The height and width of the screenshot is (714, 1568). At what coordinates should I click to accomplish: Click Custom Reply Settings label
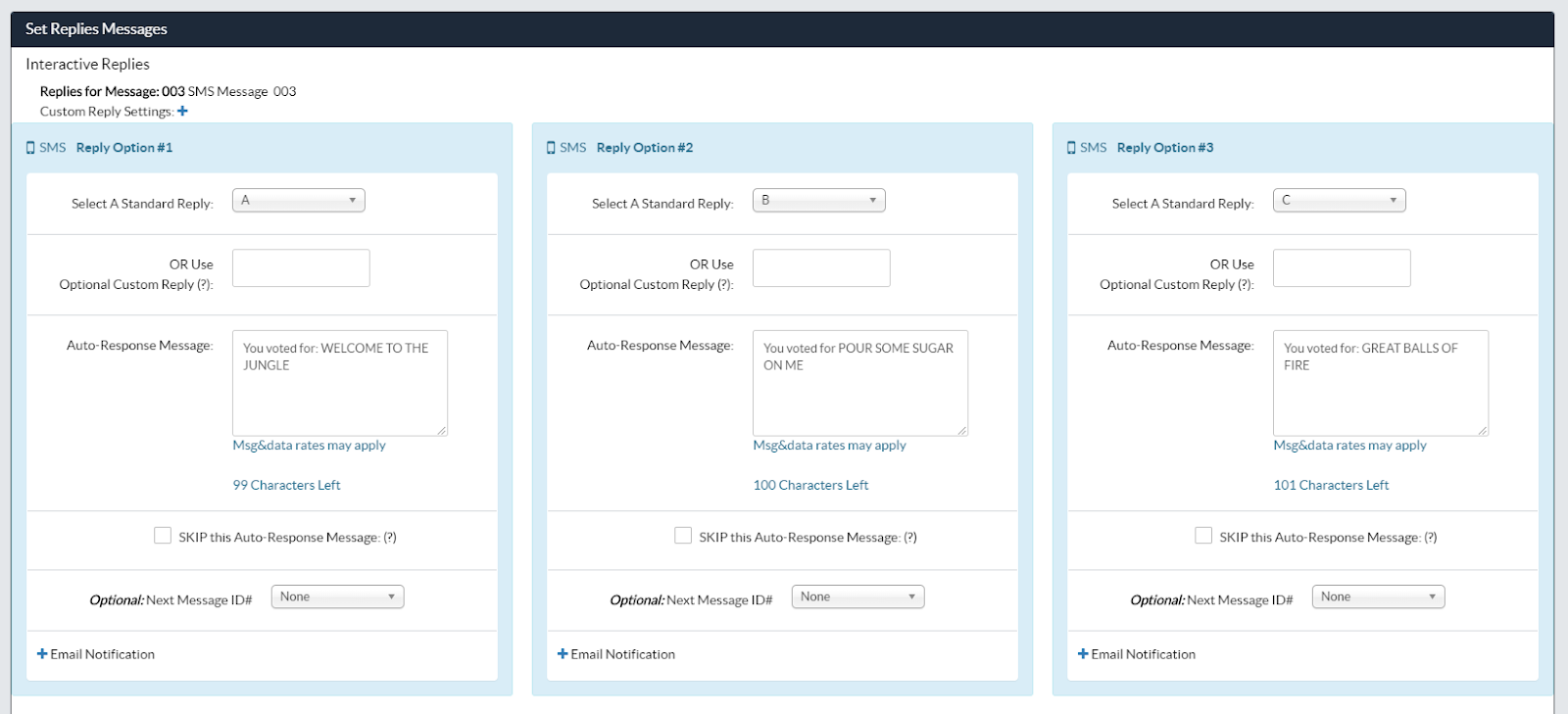[107, 112]
